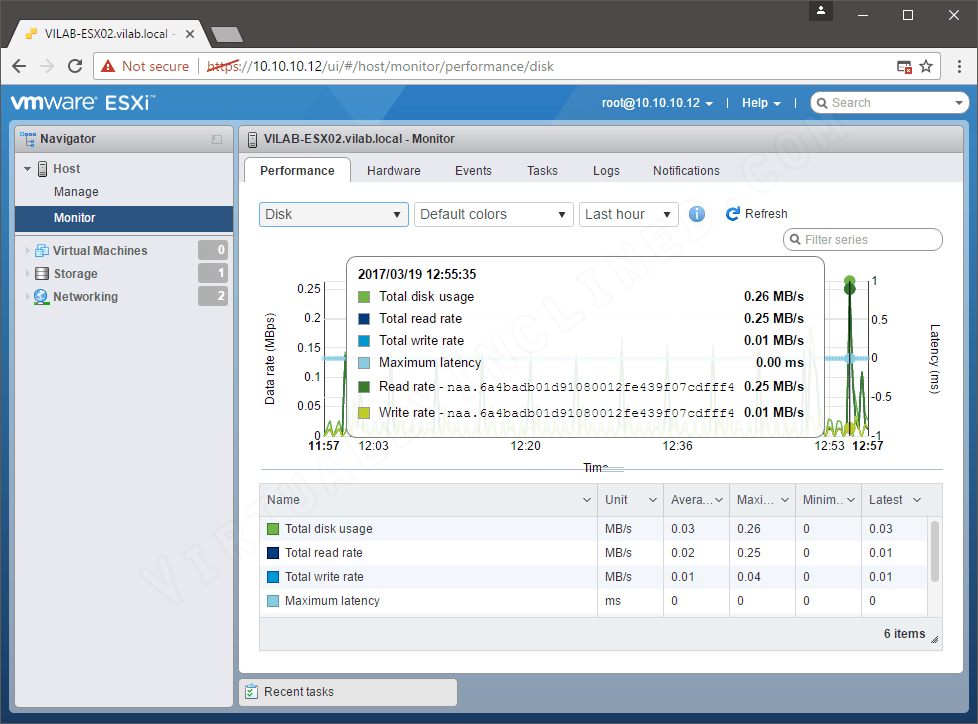Screen dimensions: 978x724
Task: Open the search options dropdown arrow
Action: pyautogui.click(x=959, y=103)
